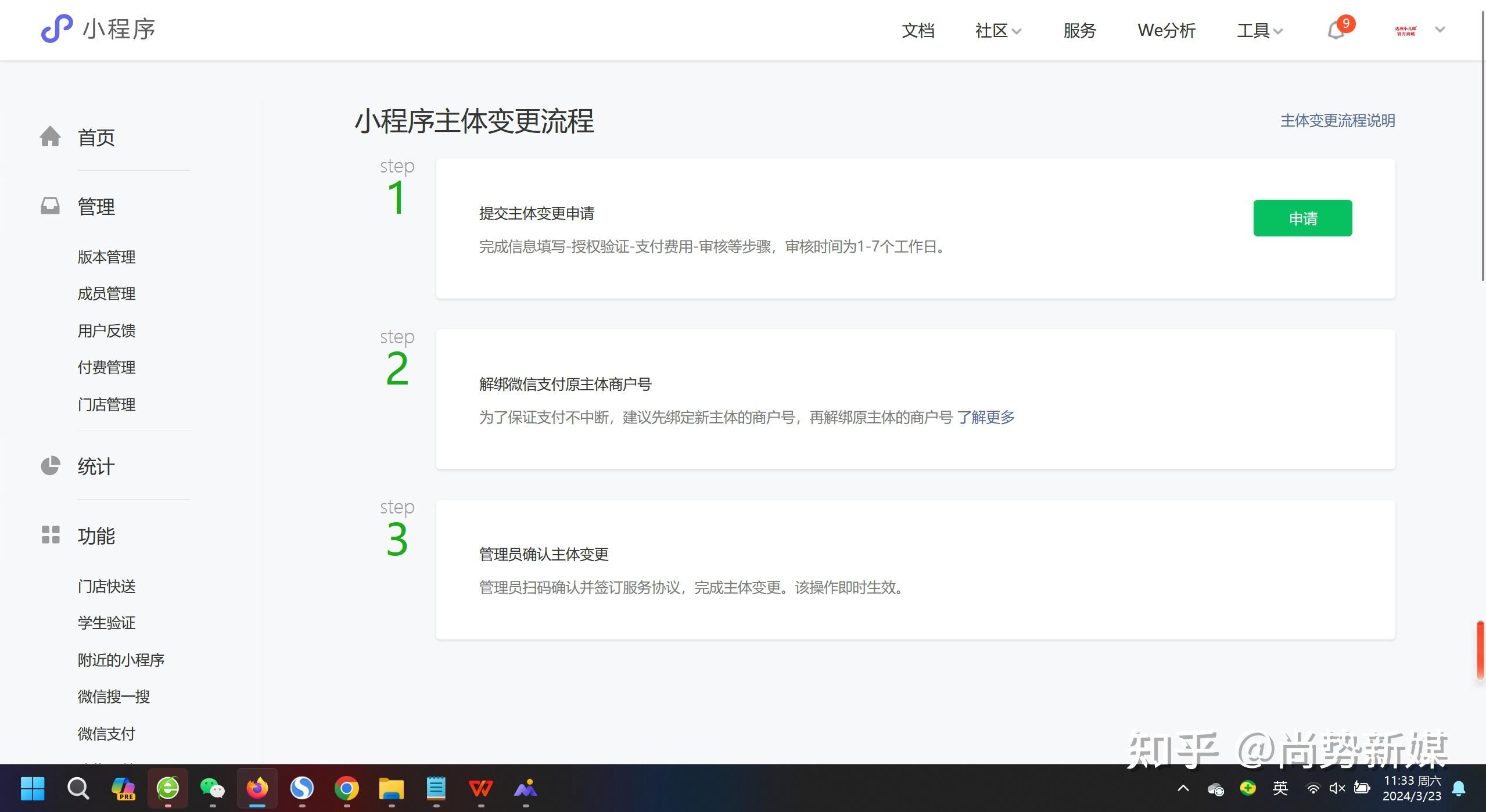Open the notification bell with 9 badge
Screen dimensions: 1486x812
1336,30
